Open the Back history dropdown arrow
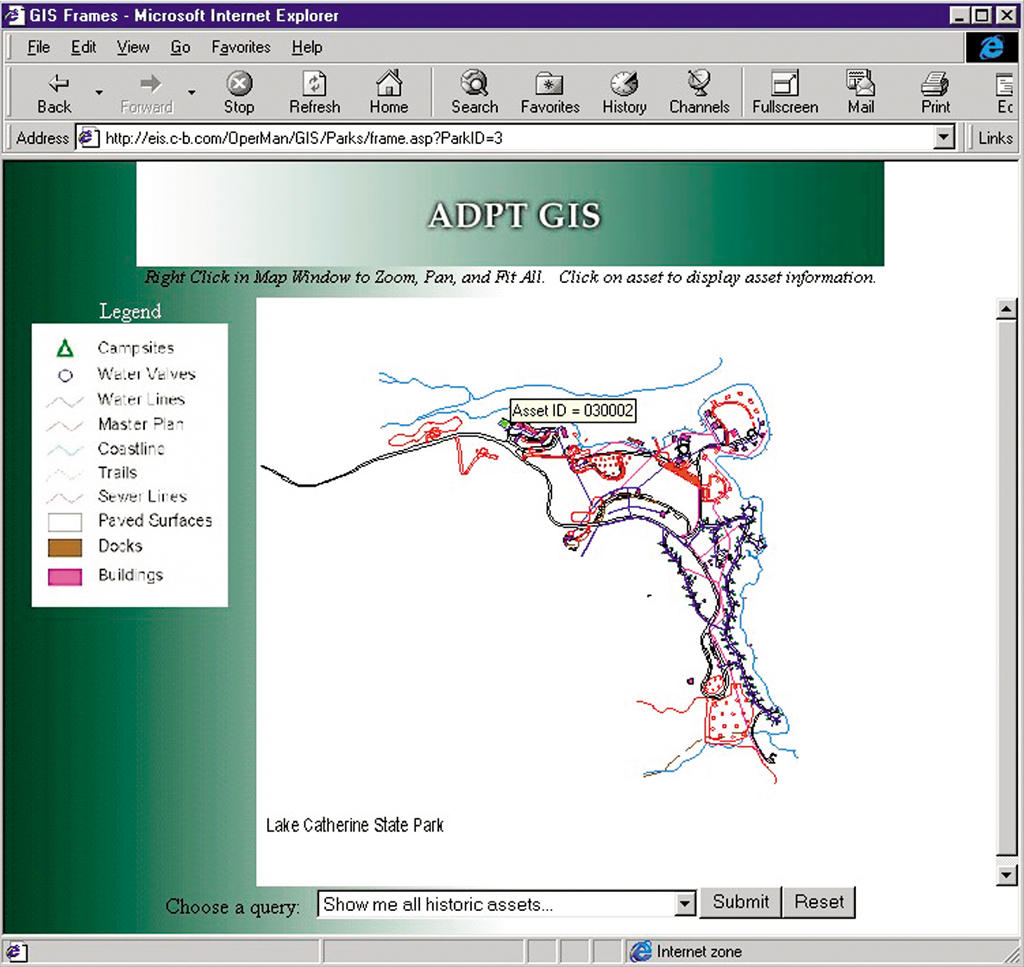Image resolution: width=1024 pixels, height=967 pixels. tap(99, 93)
